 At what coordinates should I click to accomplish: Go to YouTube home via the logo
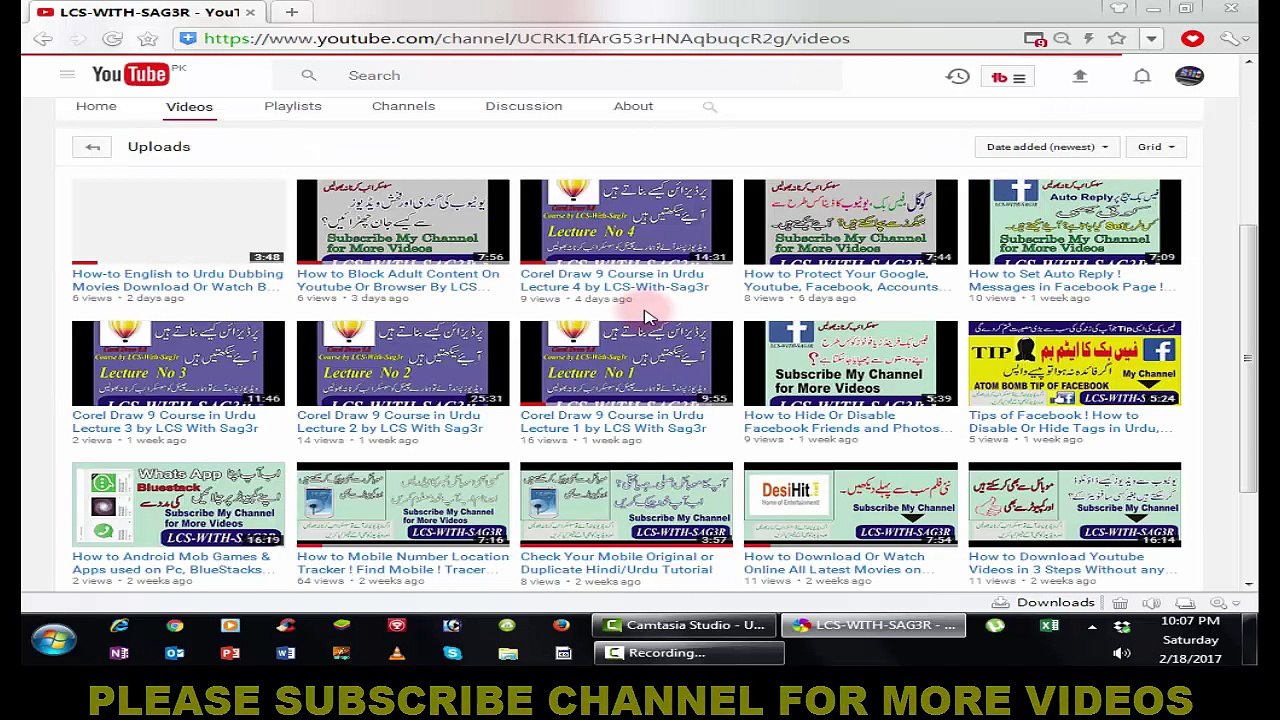coord(131,74)
